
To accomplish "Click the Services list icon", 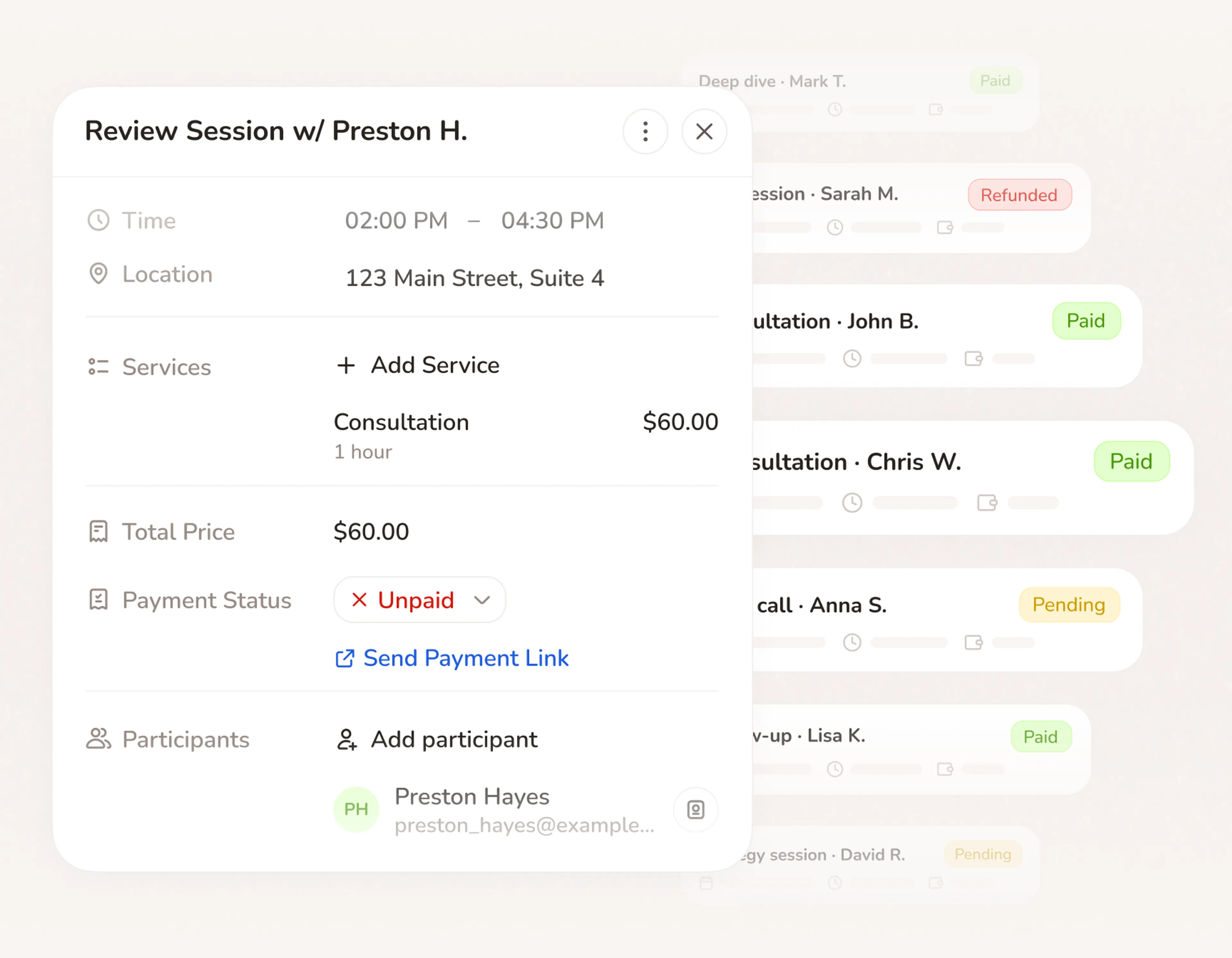I will click(x=98, y=367).
